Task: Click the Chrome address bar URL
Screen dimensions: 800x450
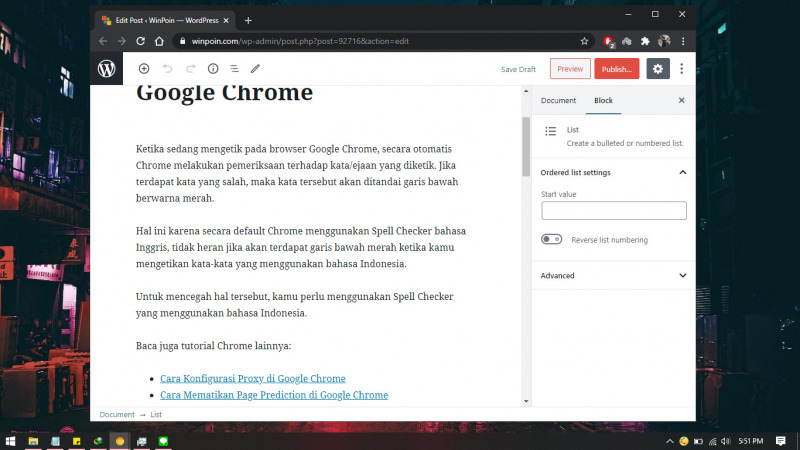Action: (300, 41)
